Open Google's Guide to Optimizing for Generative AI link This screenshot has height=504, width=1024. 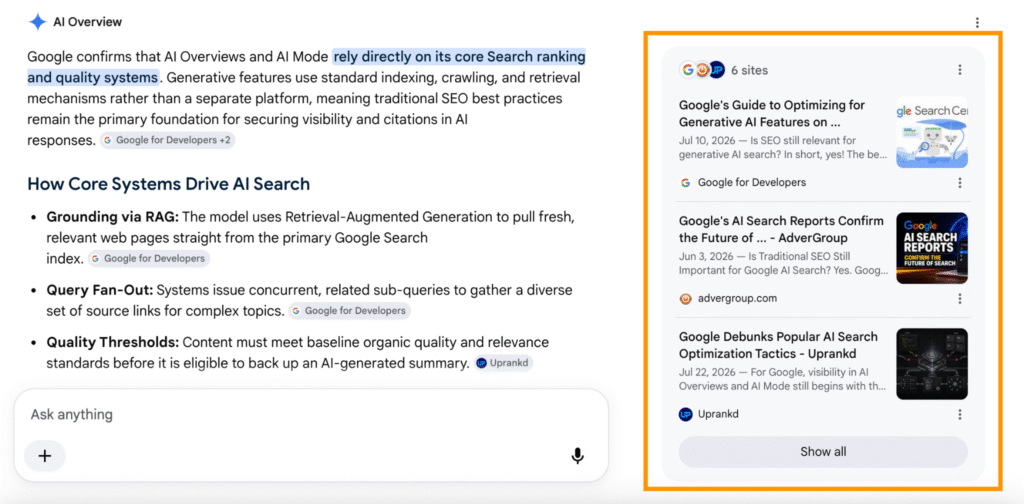coord(772,114)
